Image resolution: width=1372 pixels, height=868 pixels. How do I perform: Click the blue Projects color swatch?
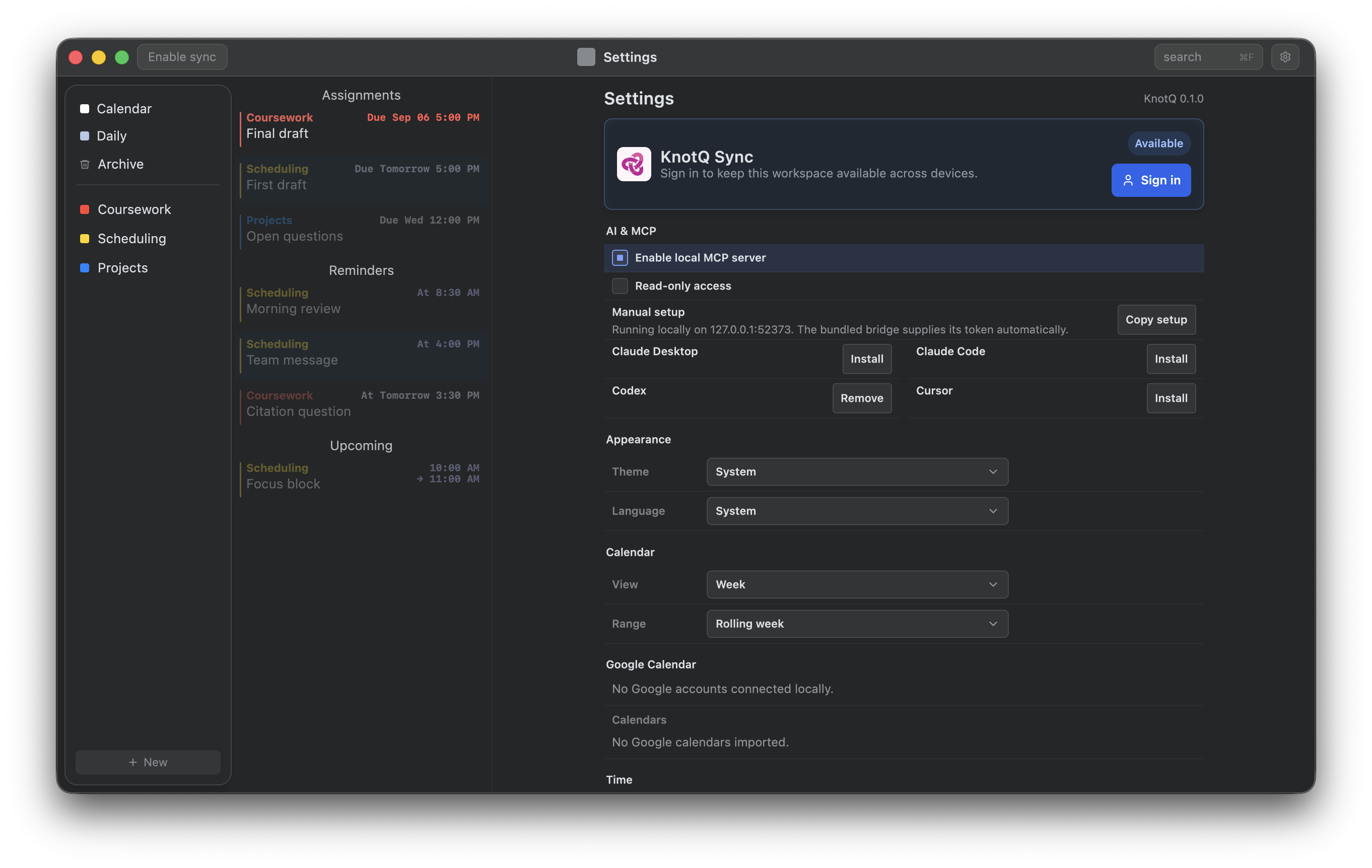click(x=84, y=268)
